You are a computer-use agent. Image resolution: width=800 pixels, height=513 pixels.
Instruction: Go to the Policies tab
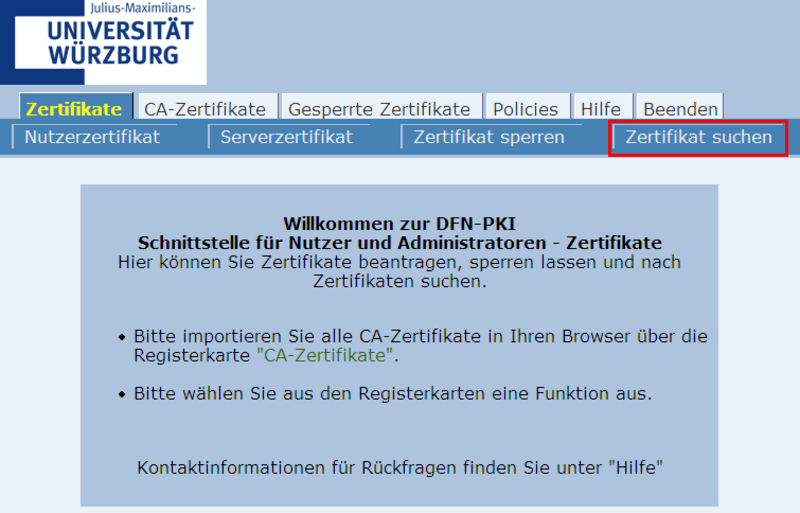(527, 109)
